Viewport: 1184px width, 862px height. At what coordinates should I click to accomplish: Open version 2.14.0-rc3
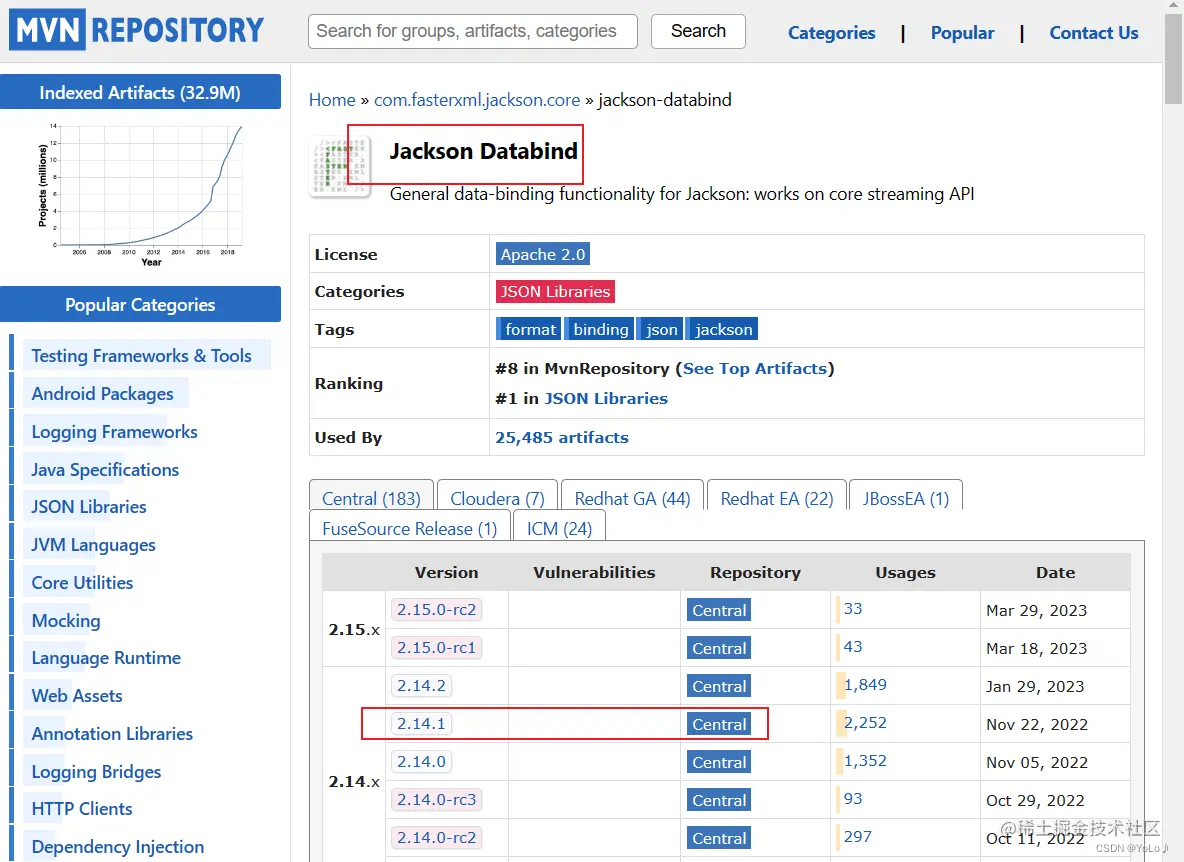pyautogui.click(x=436, y=799)
